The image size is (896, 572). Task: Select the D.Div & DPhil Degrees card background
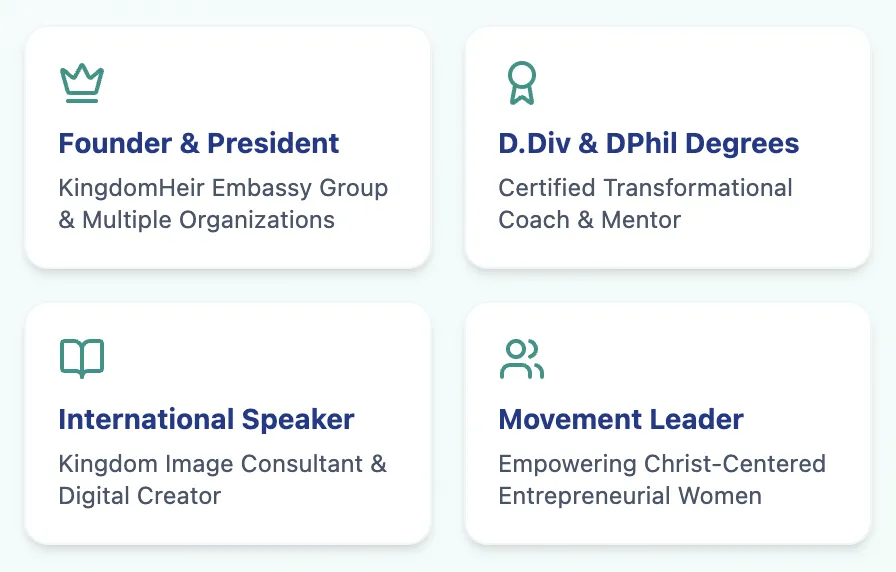tap(668, 147)
